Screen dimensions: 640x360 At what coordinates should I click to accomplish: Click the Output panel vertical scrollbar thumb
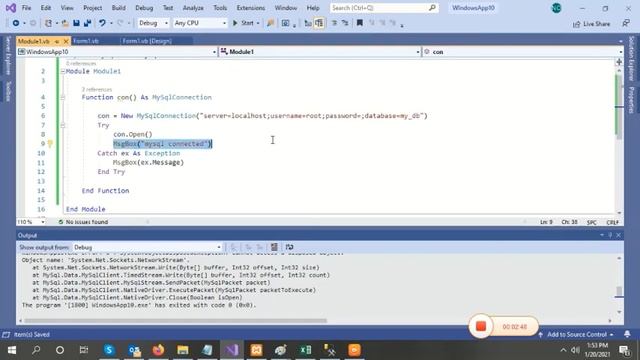pos(619,292)
